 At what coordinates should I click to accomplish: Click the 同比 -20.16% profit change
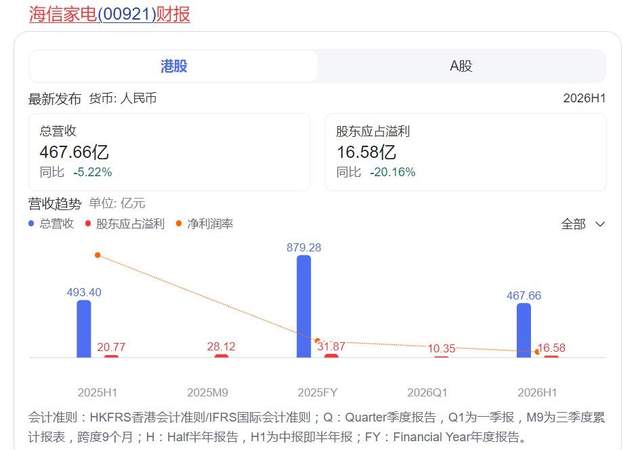(376, 172)
